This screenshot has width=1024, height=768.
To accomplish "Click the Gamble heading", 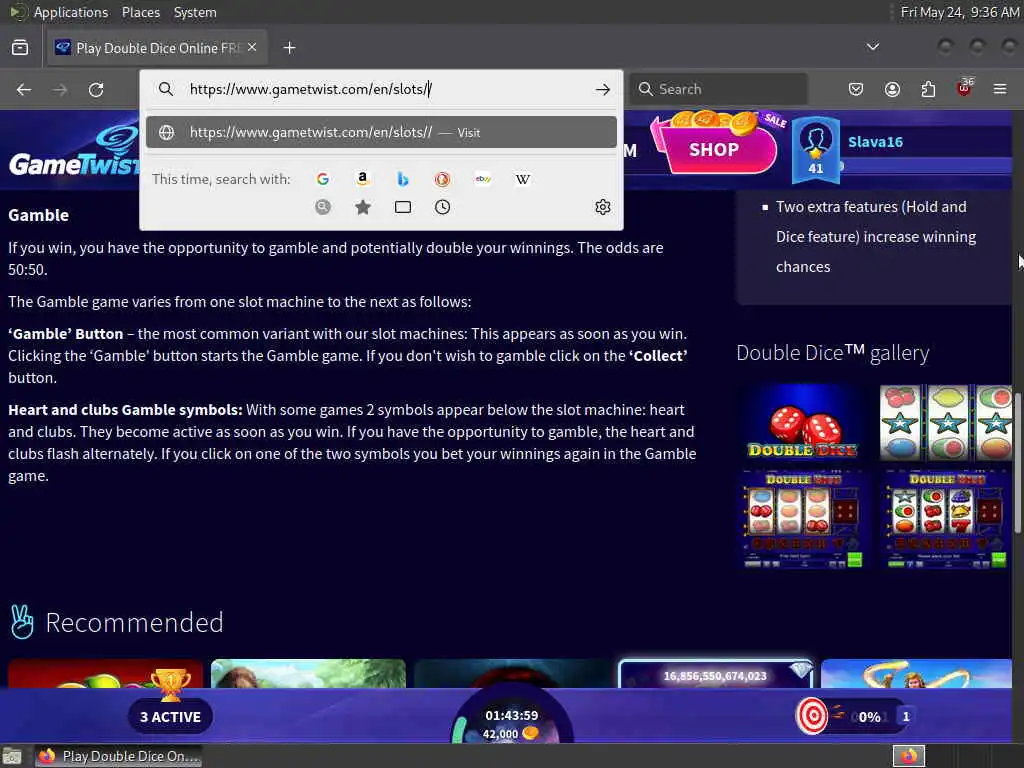I will coord(39,215).
